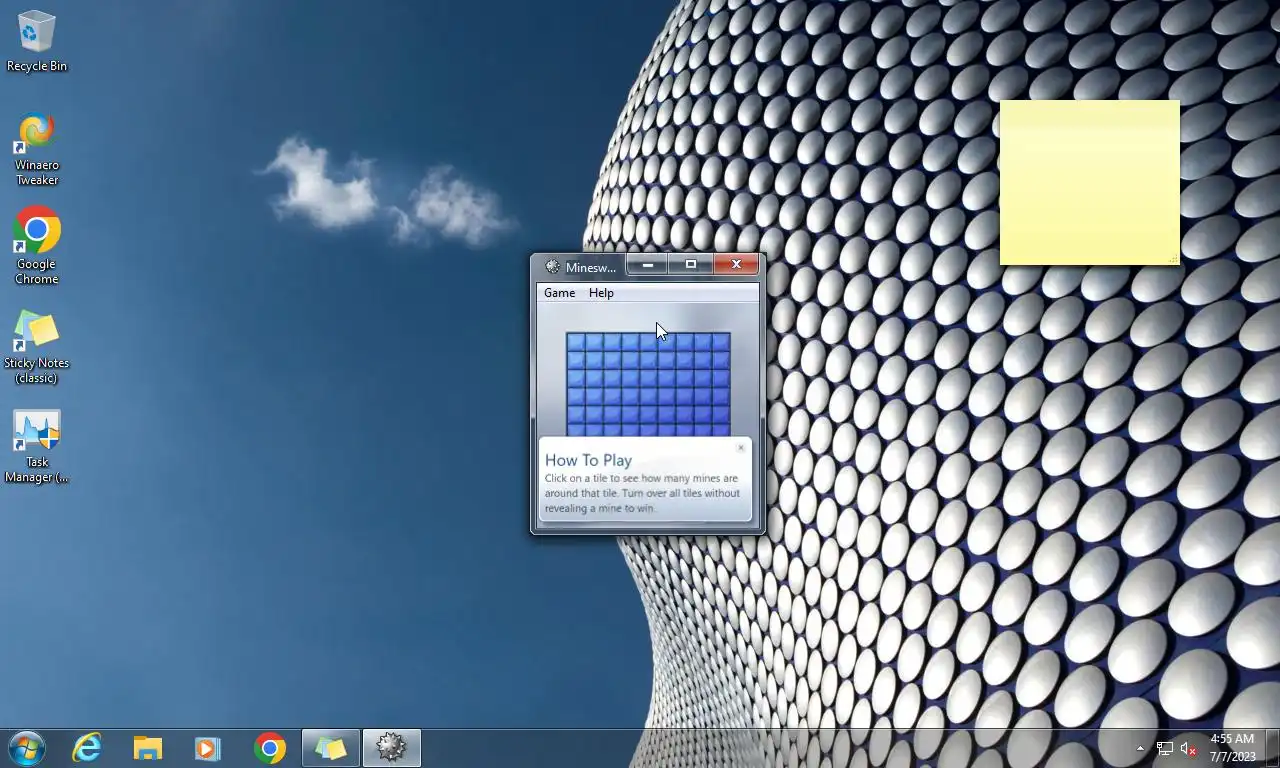Select the Winaero Tweaker desktop shortcut
The image size is (1280, 768).
(x=37, y=149)
